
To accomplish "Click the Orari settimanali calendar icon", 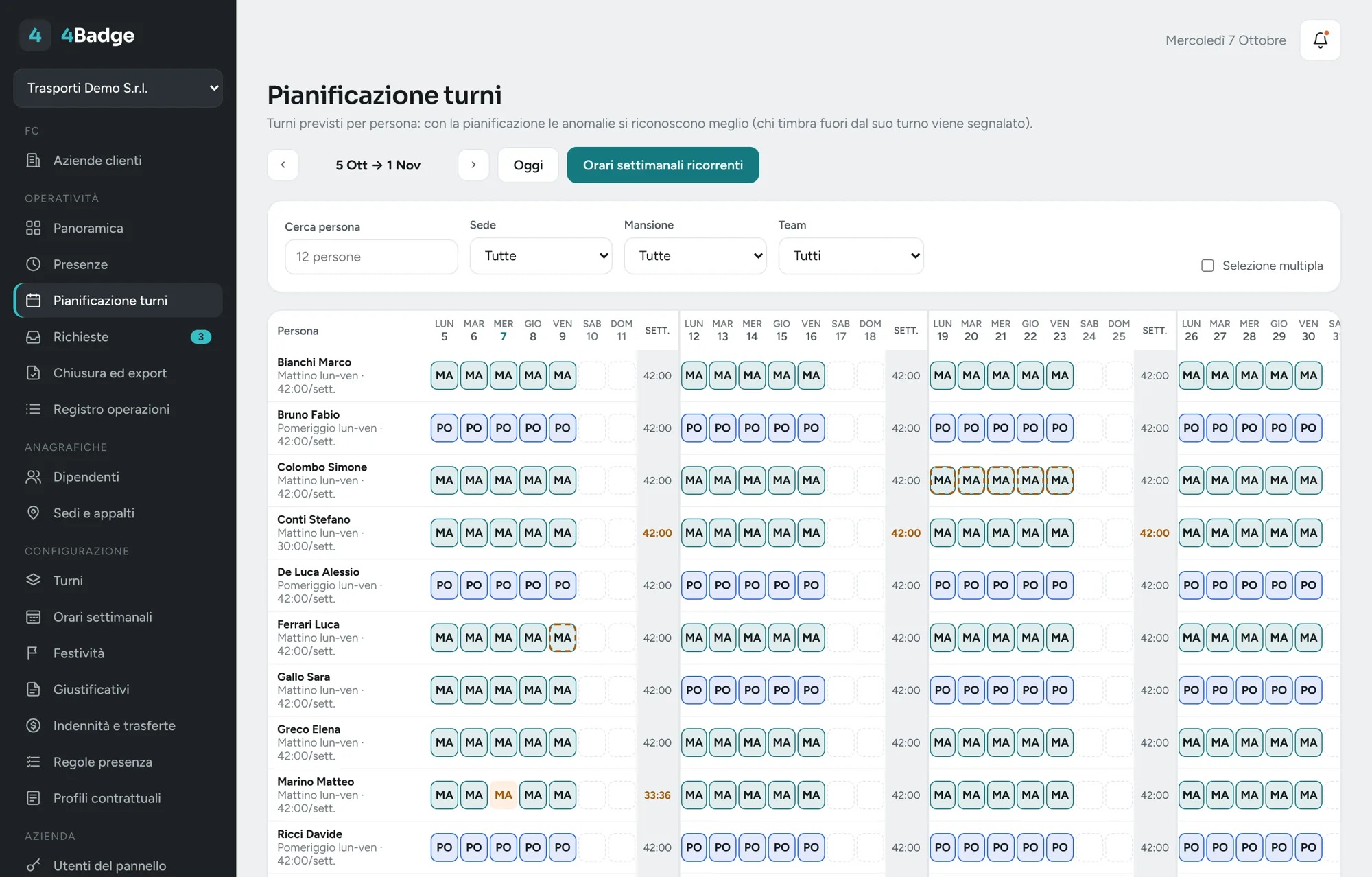I will point(33,617).
